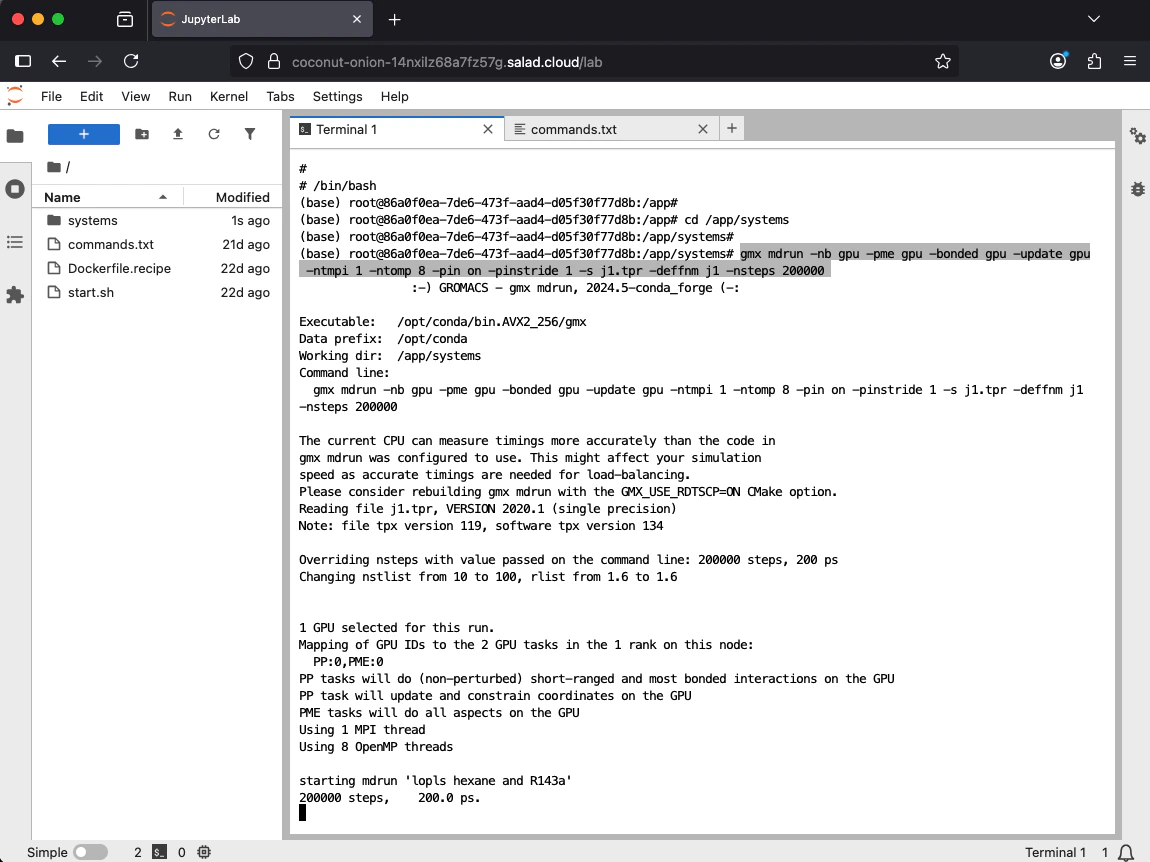The image size is (1150, 862).
Task: Create a new folder in file browser
Action: 142,134
